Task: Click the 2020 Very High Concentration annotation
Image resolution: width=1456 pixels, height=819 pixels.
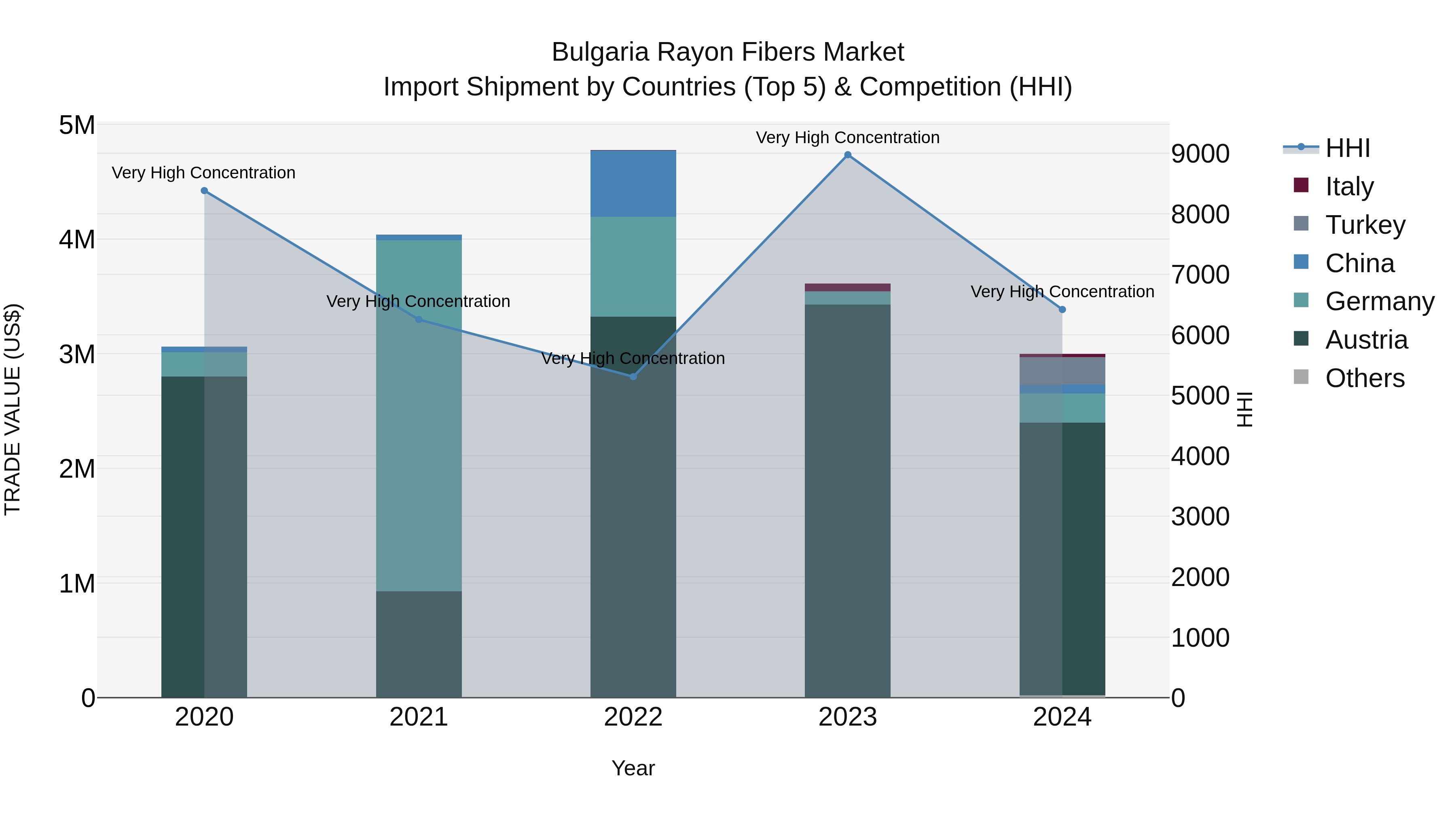Action: click(203, 172)
